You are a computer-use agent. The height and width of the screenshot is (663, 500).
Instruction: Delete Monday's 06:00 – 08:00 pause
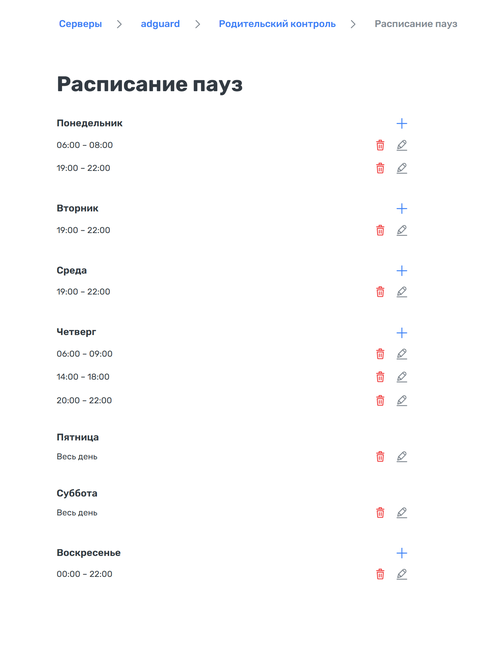(380, 145)
